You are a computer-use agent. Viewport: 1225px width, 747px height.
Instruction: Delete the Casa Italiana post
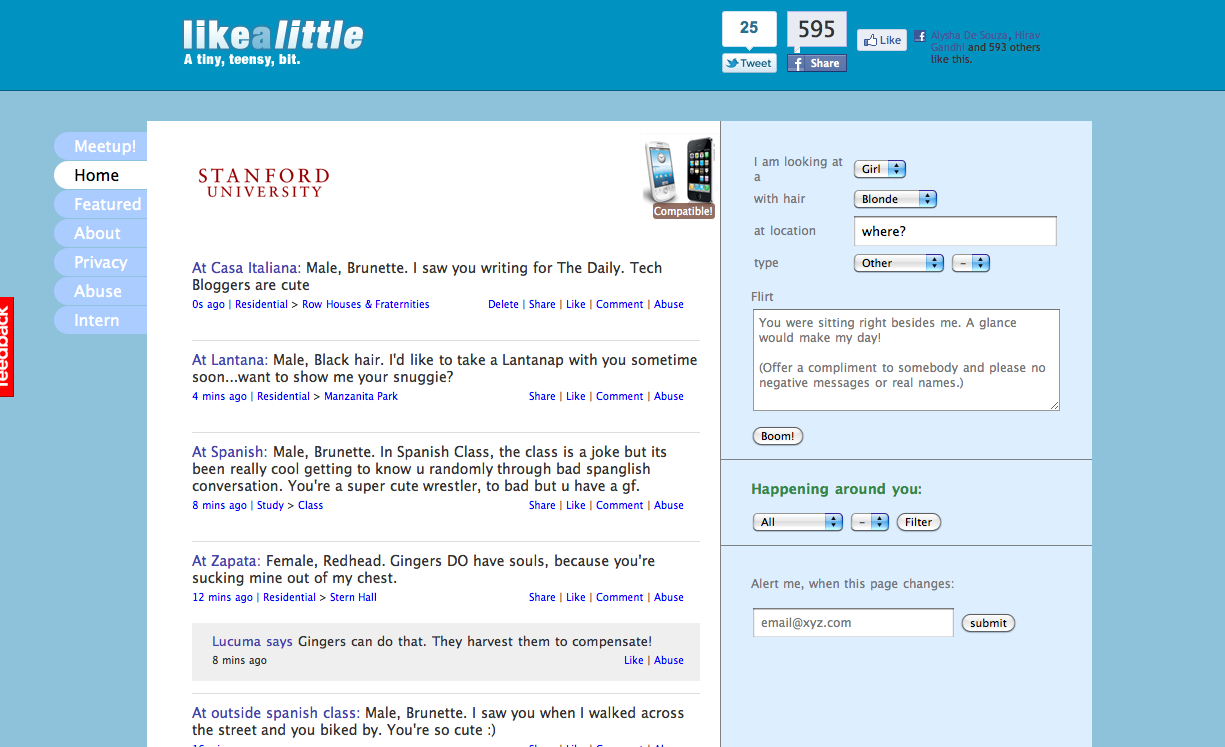pyautogui.click(x=503, y=304)
